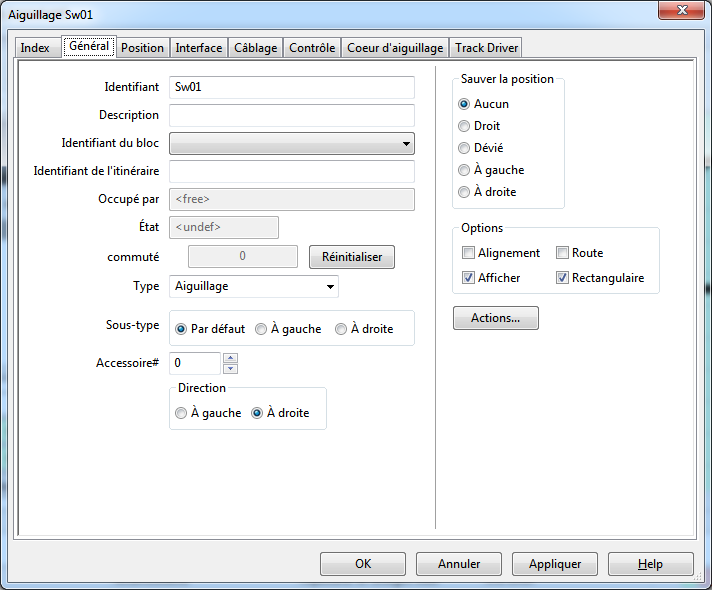Open the Actions... dialog
This screenshot has width=712, height=590.
(x=496, y=318)
